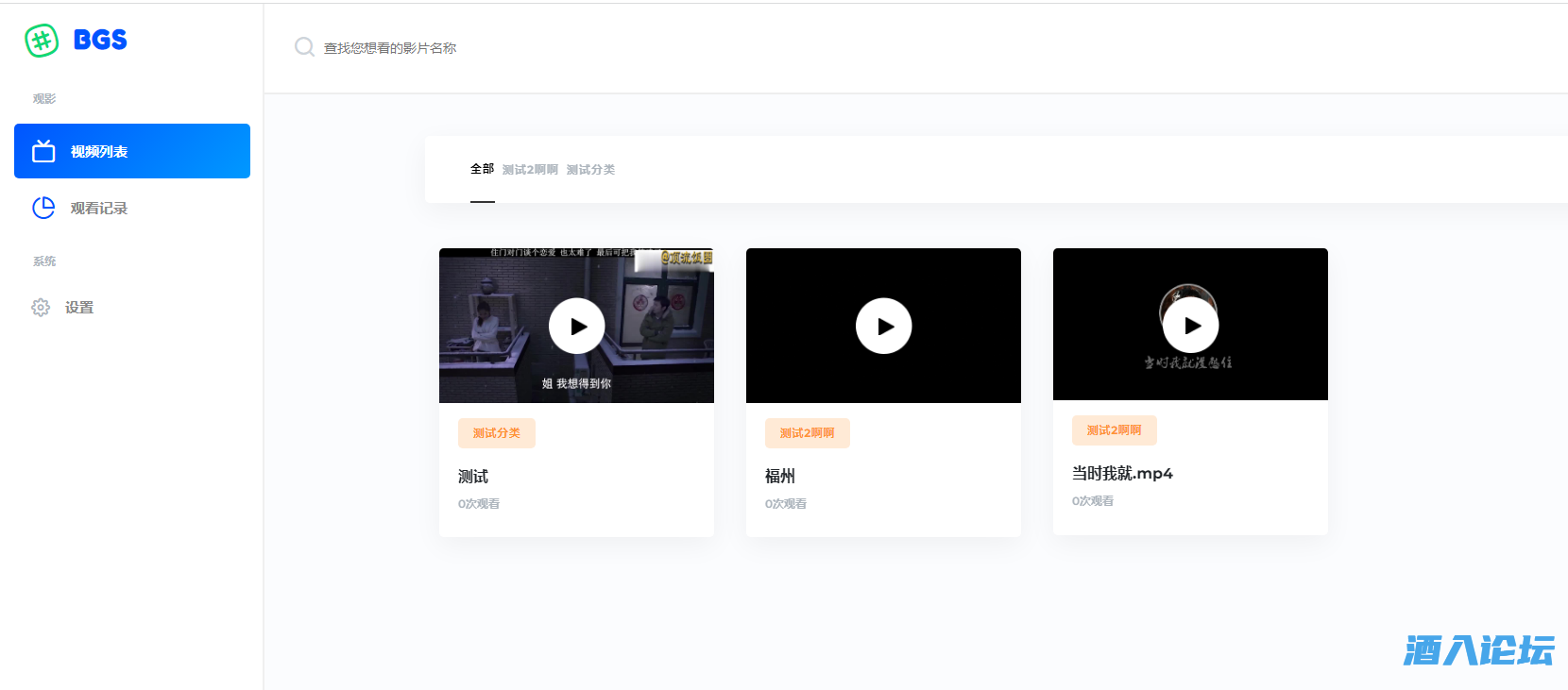Click the 测试2啊啊 tag on 当时我就.mp4 card
This screenshot has width=1568, height=690.
click(x=1114, y=430)
